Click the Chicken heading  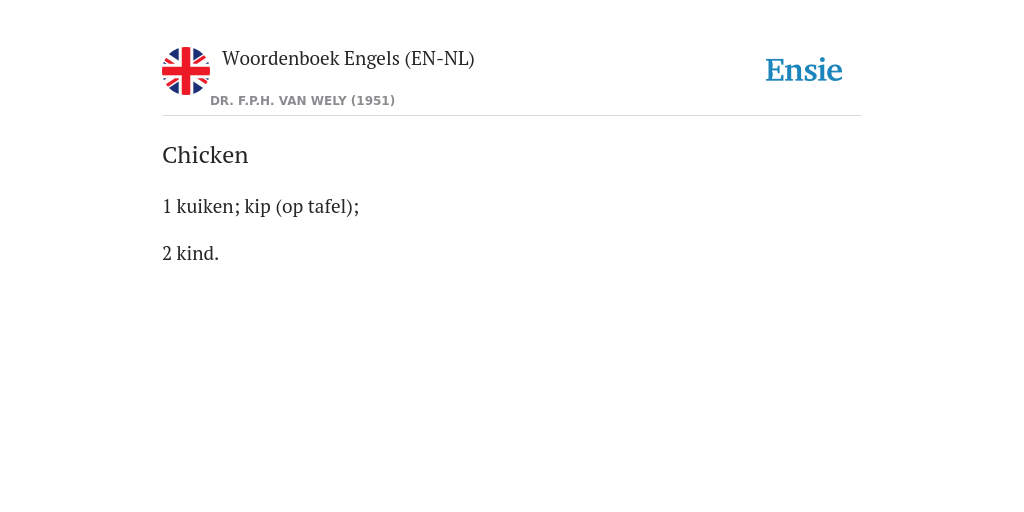pos(205,155)
